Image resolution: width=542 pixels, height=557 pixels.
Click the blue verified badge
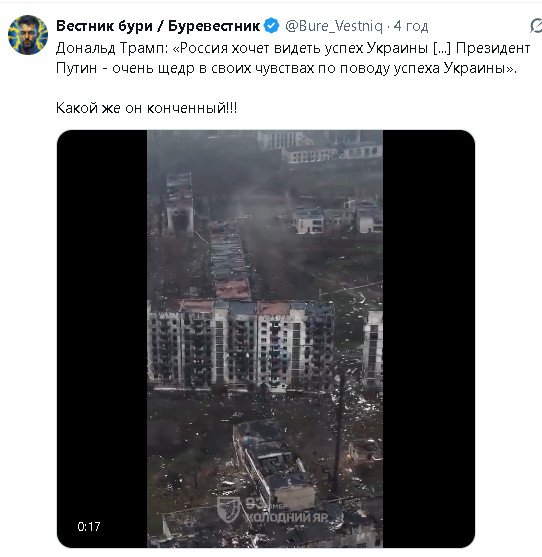pyautogui.click(x=272, y=26)
